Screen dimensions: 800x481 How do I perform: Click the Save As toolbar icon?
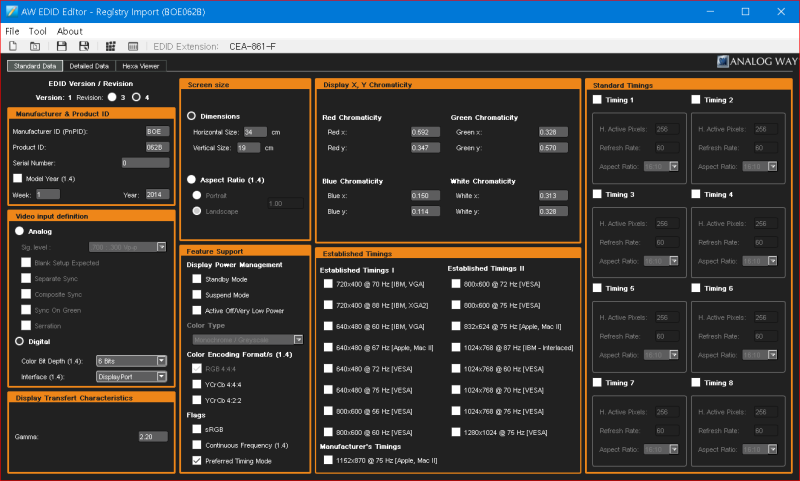click(x=83, y=46)
